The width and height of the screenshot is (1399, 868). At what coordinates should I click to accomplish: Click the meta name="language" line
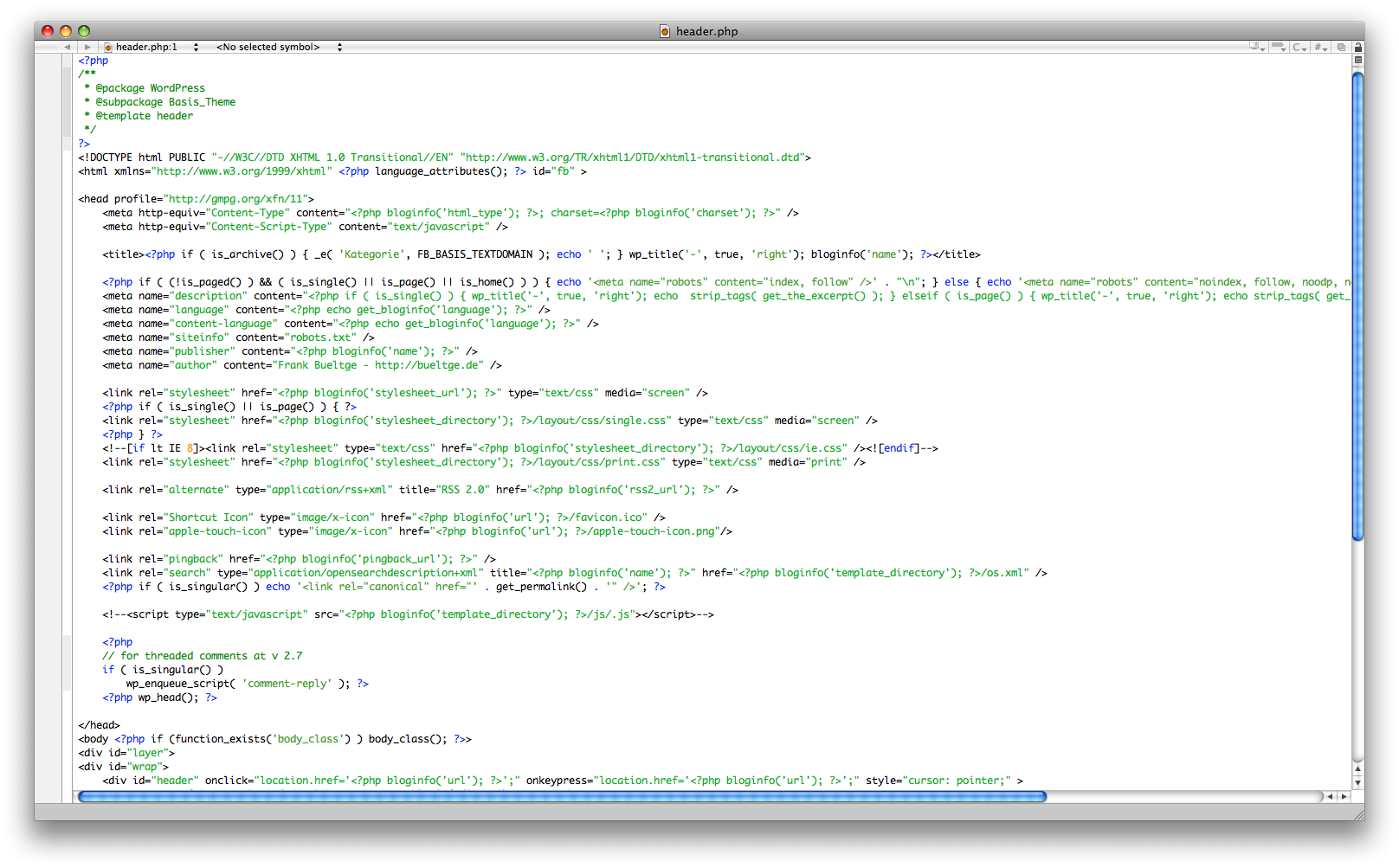(x=326, y=310)
